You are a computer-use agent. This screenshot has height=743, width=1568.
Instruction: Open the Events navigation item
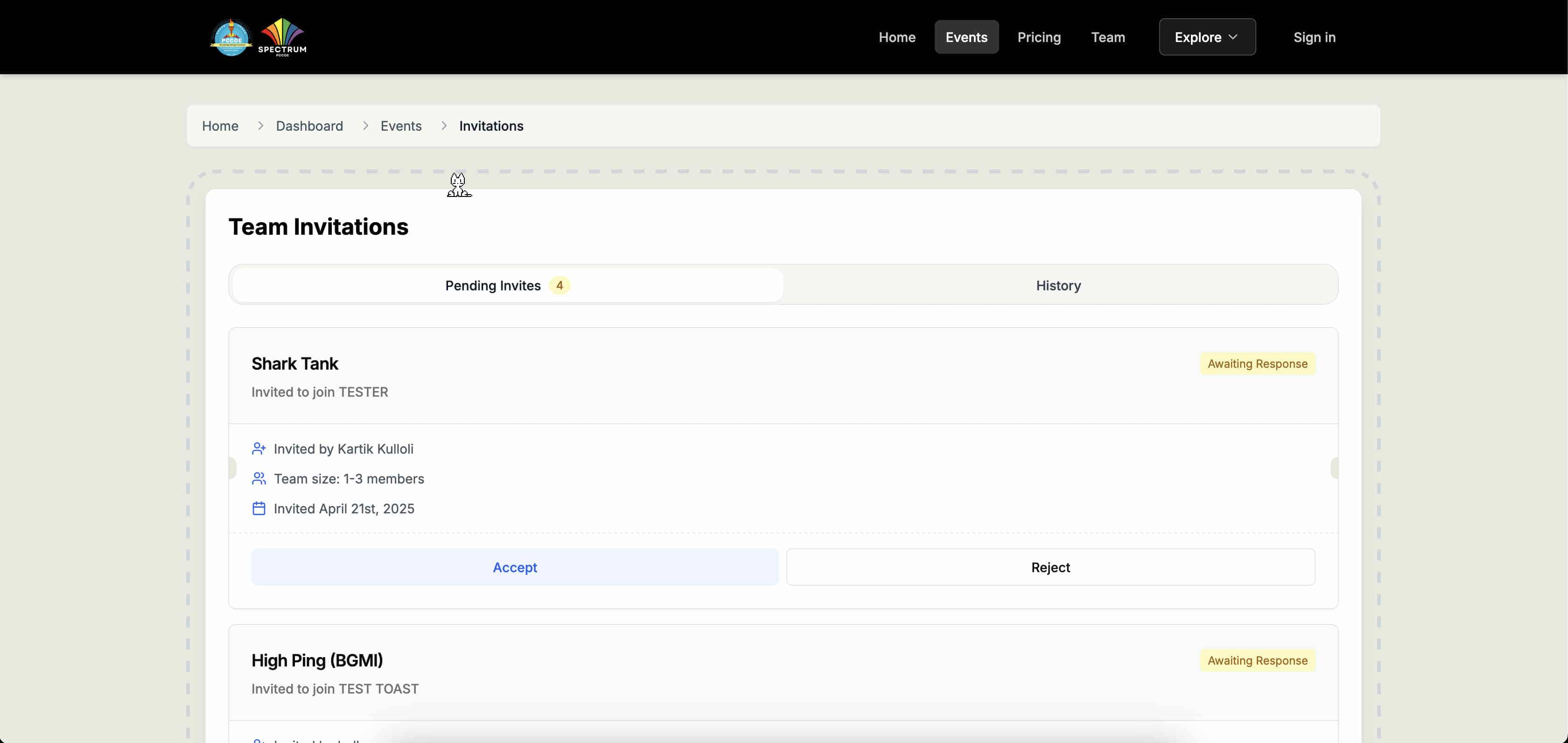tap(966, 37)
